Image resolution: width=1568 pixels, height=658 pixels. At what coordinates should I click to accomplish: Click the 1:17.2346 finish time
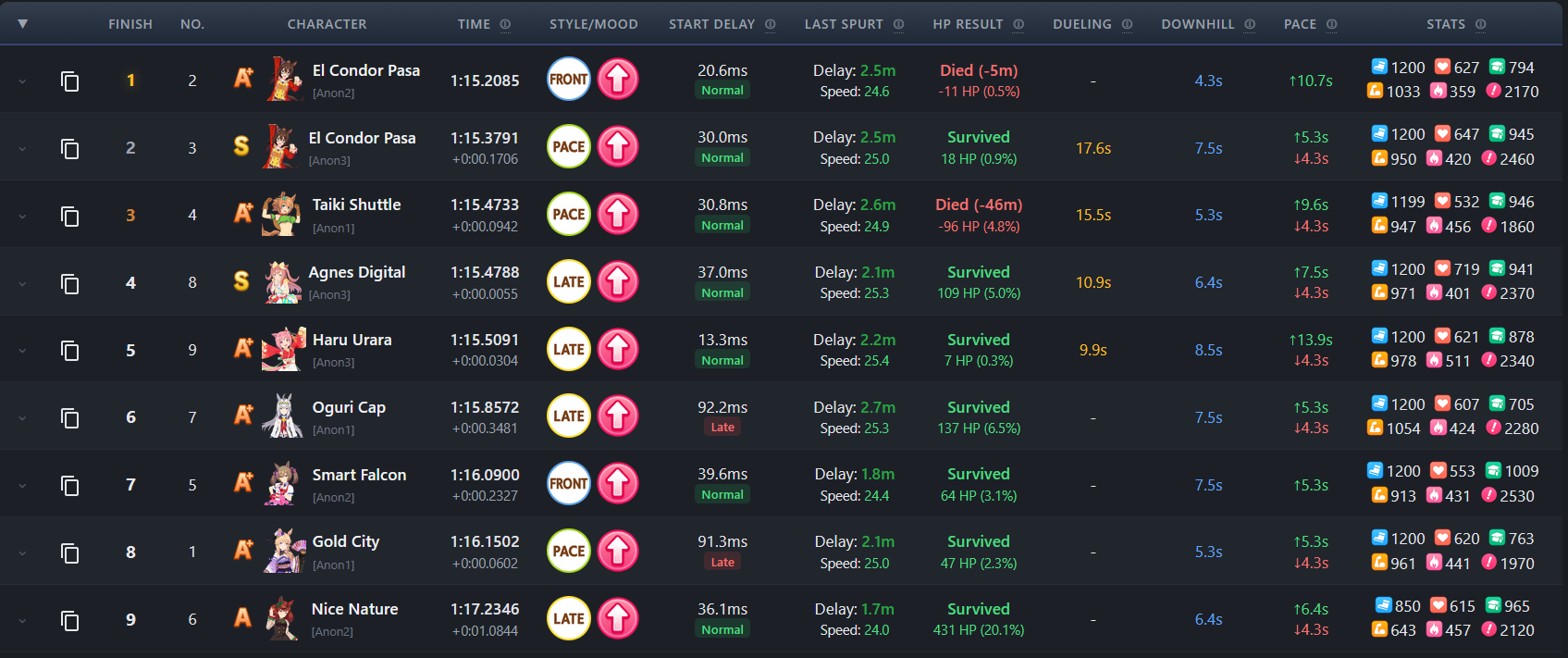tap(485, 609)
